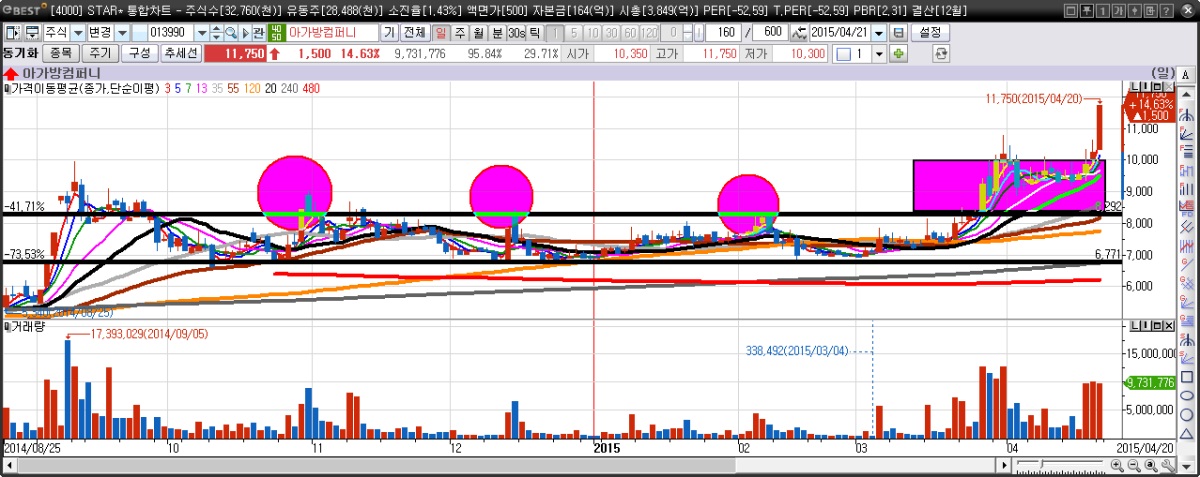Select the circle drawing tool at the sidebar bottom
This screenshot has width=1200, height=477.
(1186, 413)
